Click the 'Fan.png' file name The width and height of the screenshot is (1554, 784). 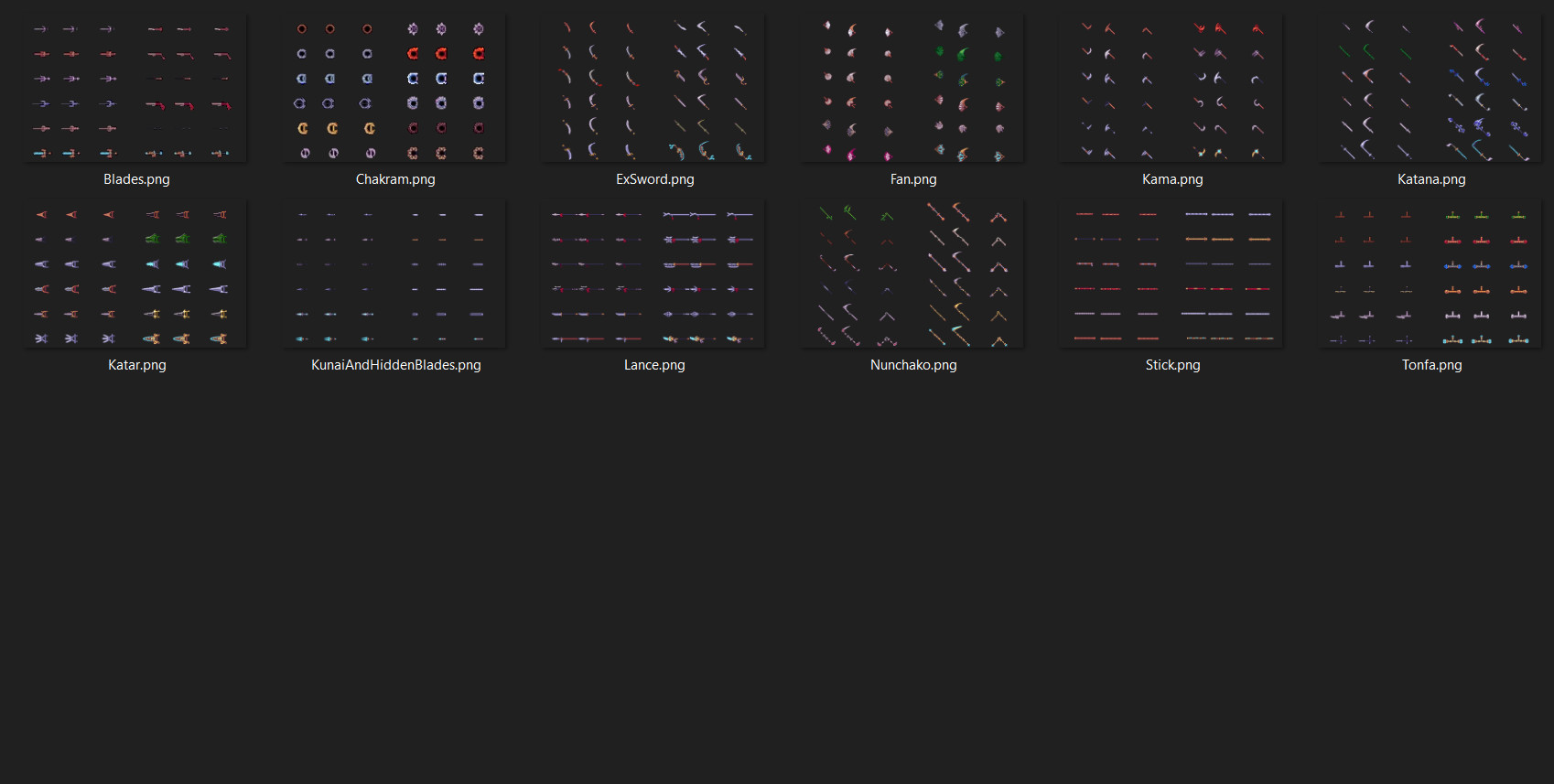pos(913,179)
